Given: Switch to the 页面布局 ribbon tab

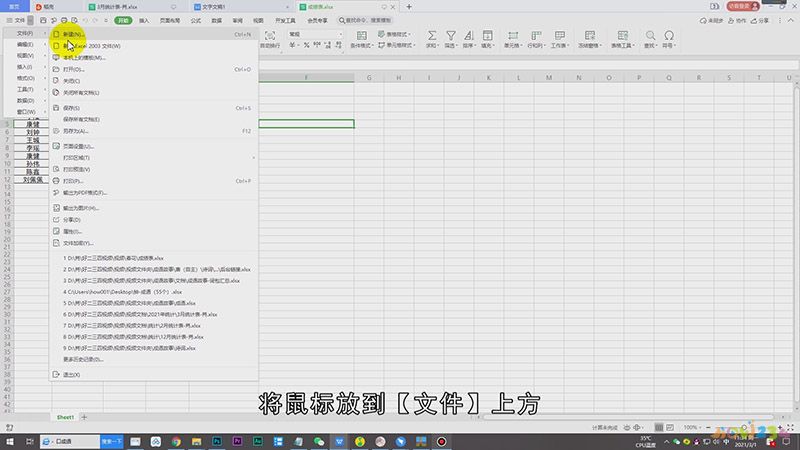Looking at the screenshot, I should click(170, 20).
